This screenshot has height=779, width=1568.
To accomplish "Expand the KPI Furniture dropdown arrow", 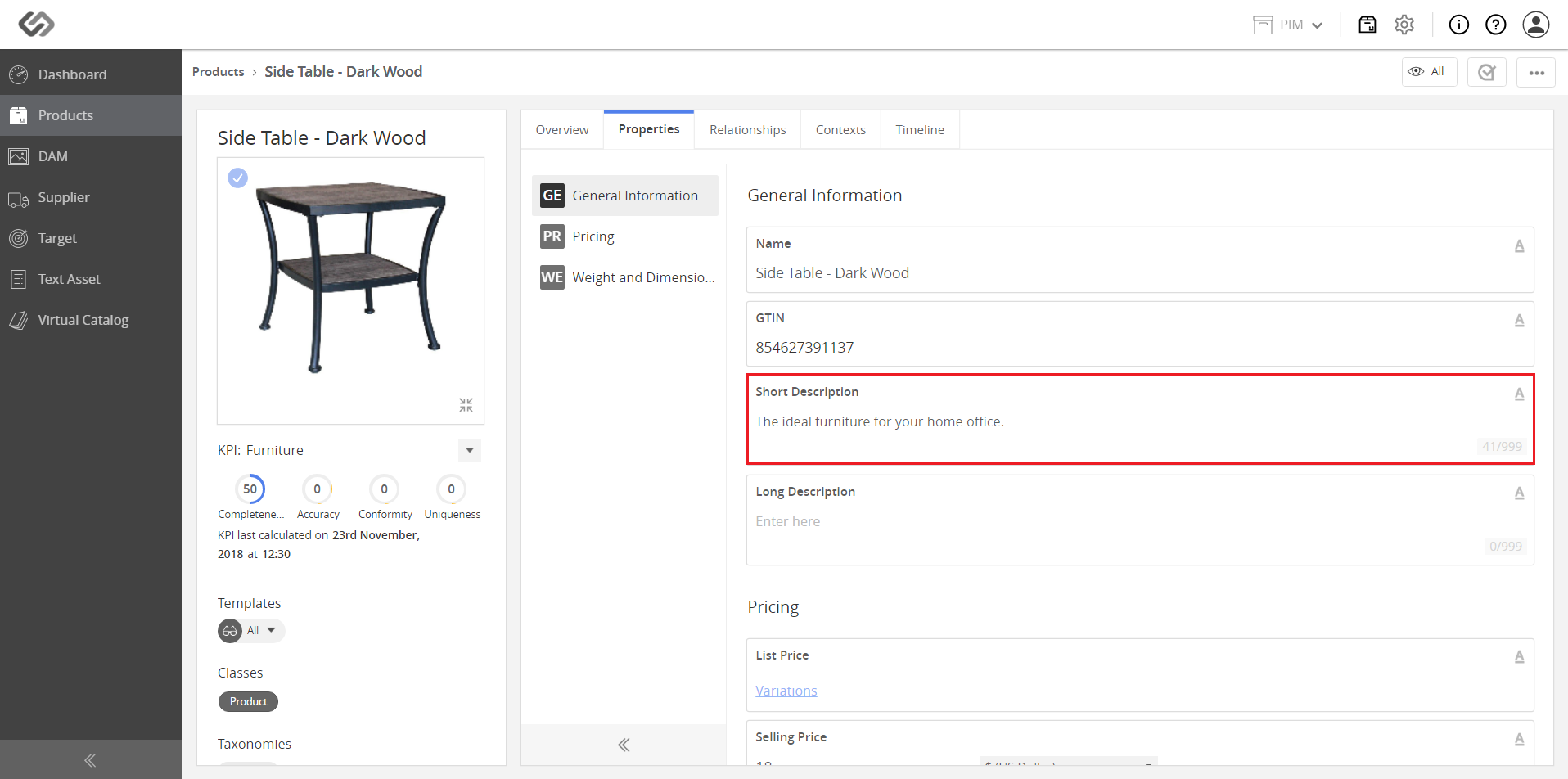I will click(x=470, y=450).
